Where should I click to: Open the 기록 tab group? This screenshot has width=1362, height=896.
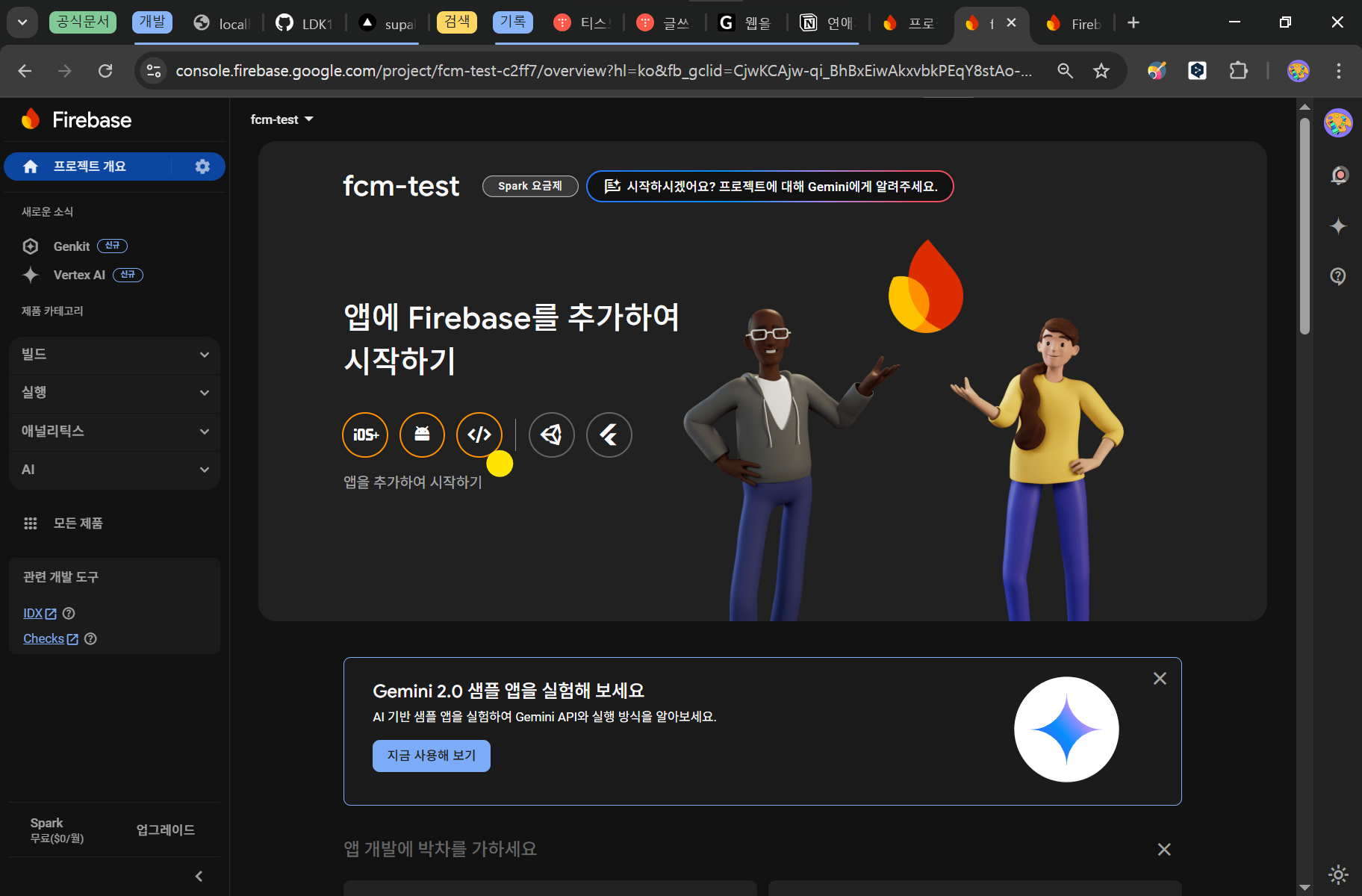tap(513, 22)
